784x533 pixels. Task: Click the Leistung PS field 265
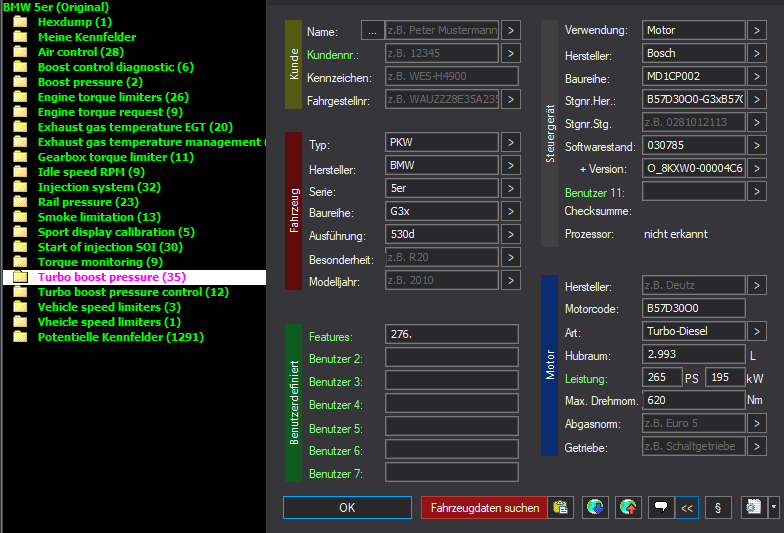click(662, 377)
